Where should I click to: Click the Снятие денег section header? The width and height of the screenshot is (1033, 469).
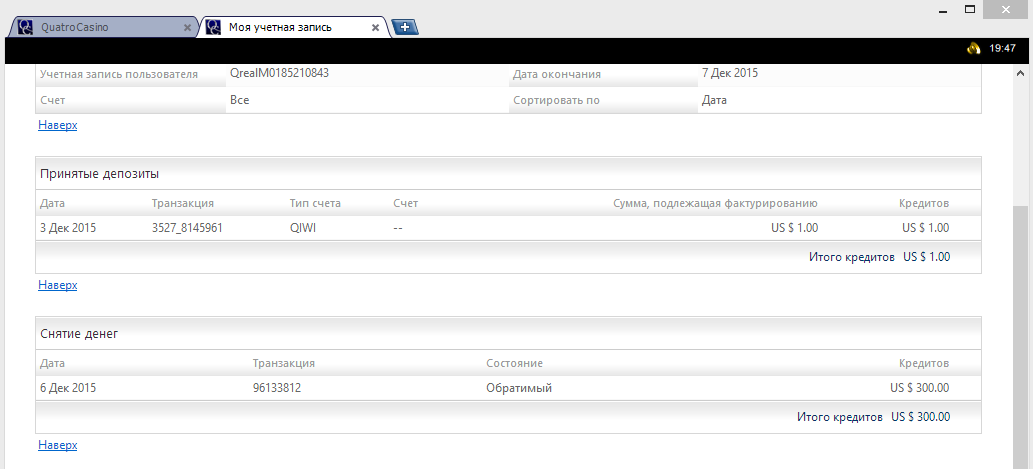coord(508,334)
